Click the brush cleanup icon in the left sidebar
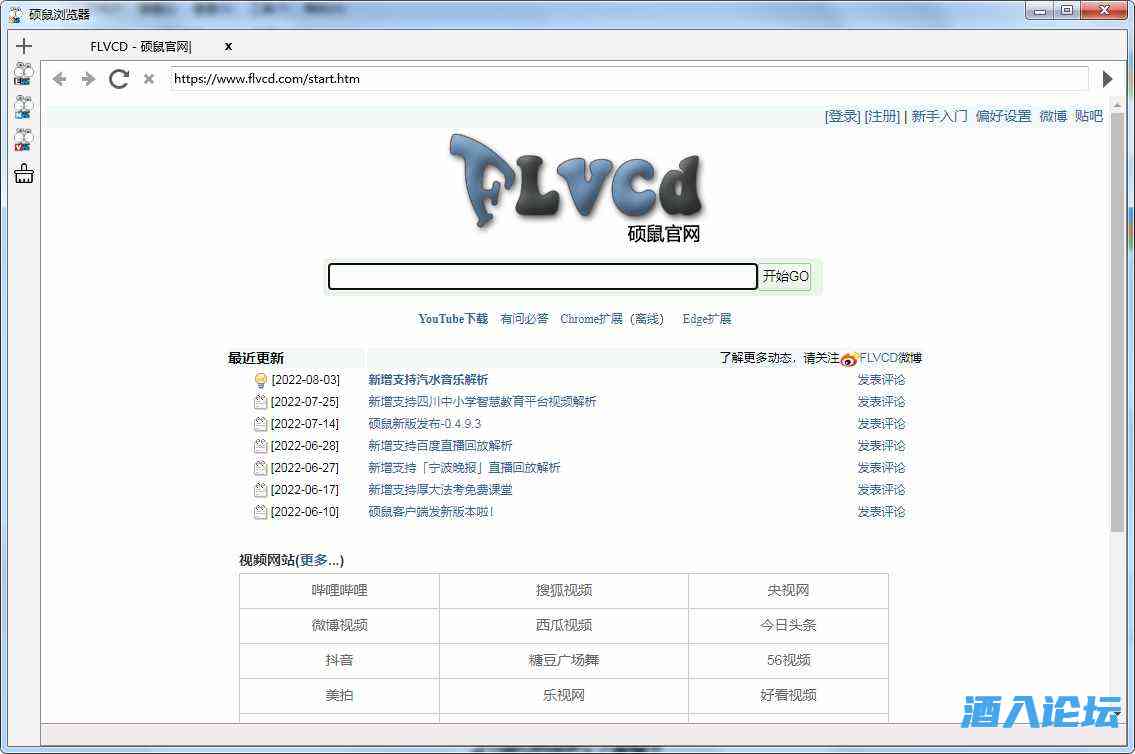 point(23,173)
